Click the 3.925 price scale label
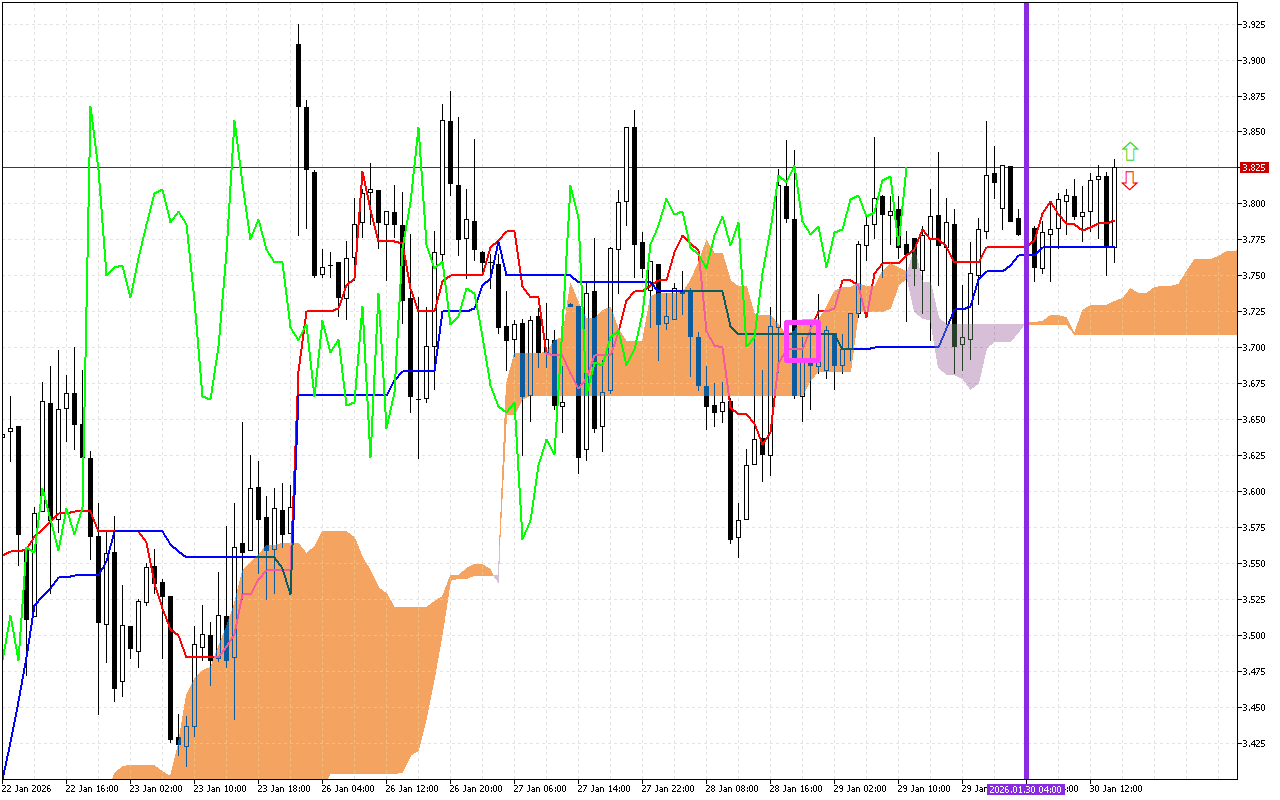Viewport: 1280px width, 800px height. 1253,24
